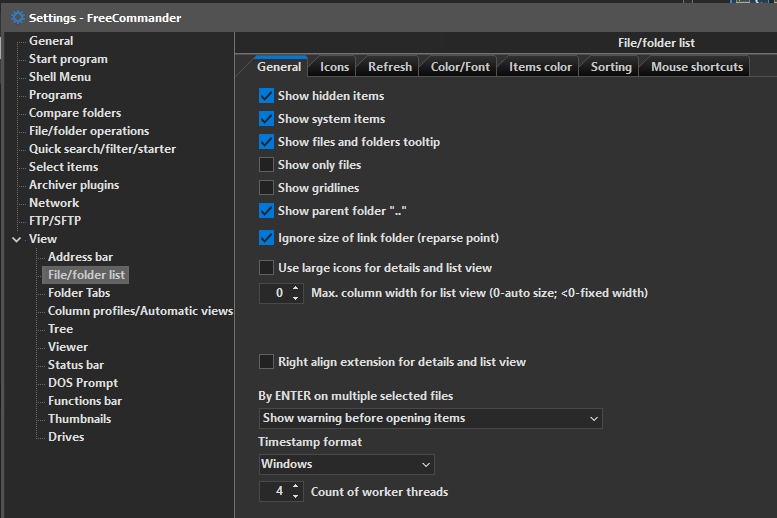Open the Color/Font tab

pyautogui.click(x=460, y=67)
